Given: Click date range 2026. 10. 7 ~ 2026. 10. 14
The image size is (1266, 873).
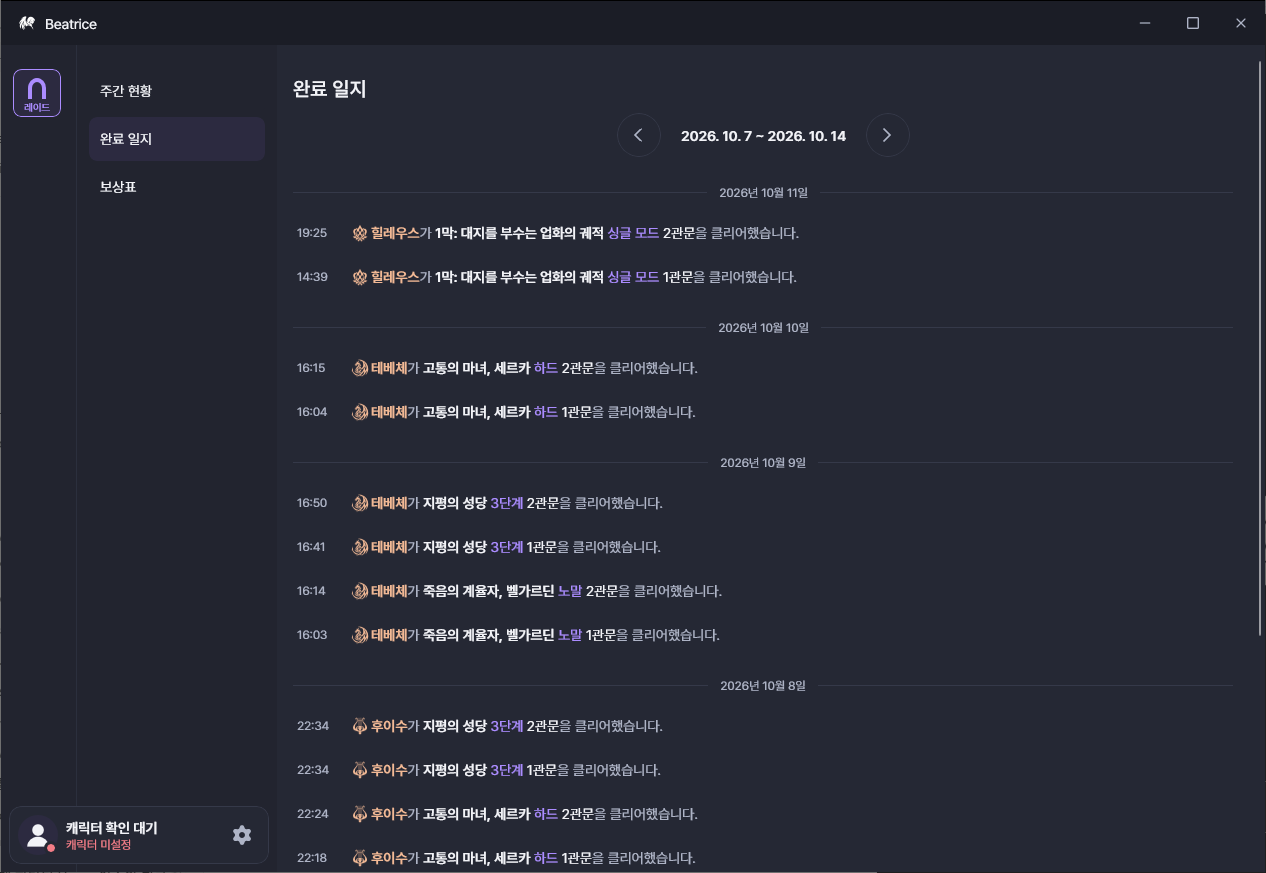Looking at the screenshot, I should click(x=763, y=136).
